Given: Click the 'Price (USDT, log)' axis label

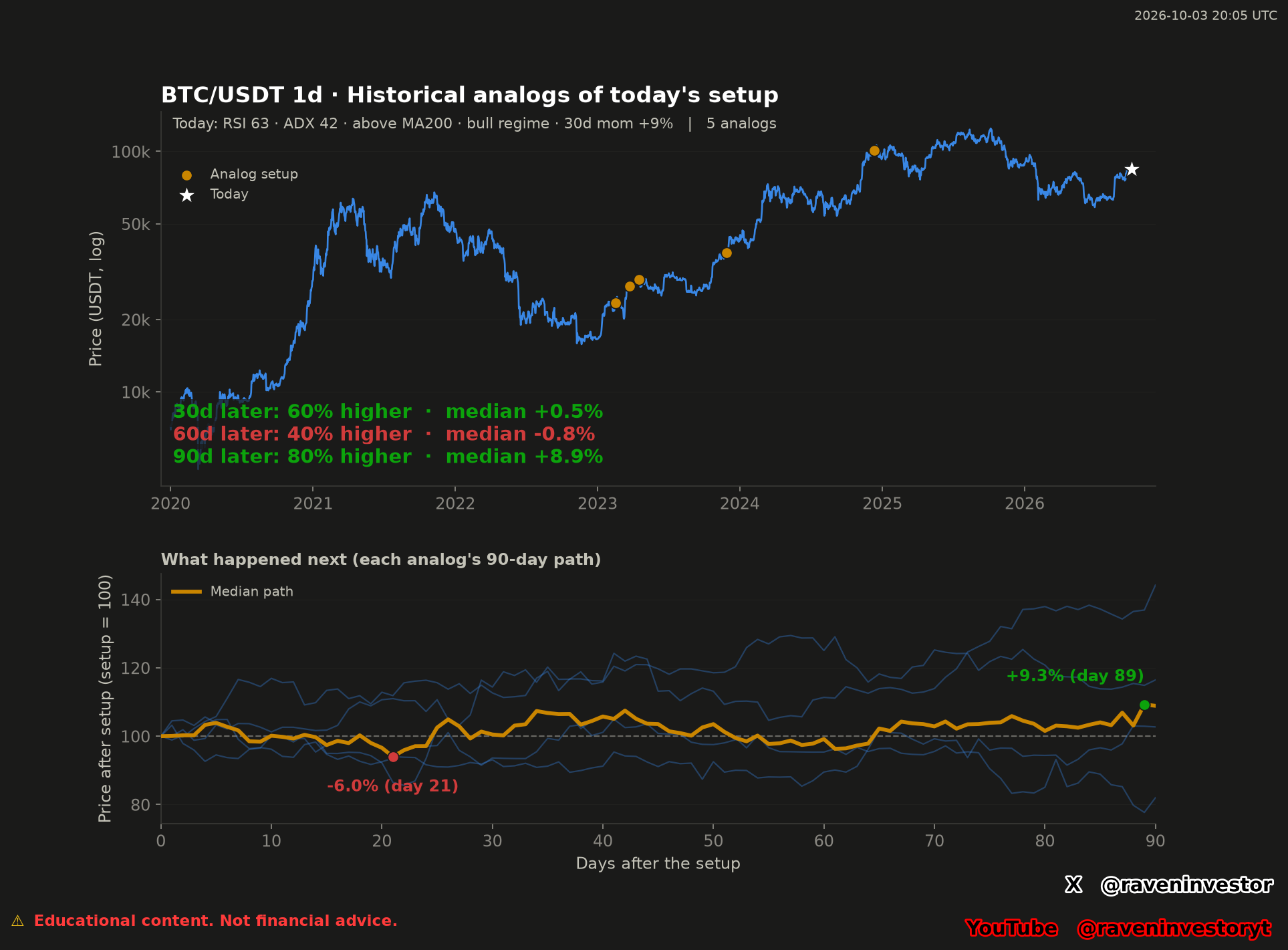Looking at the screenshot, I should click(96, 299).
